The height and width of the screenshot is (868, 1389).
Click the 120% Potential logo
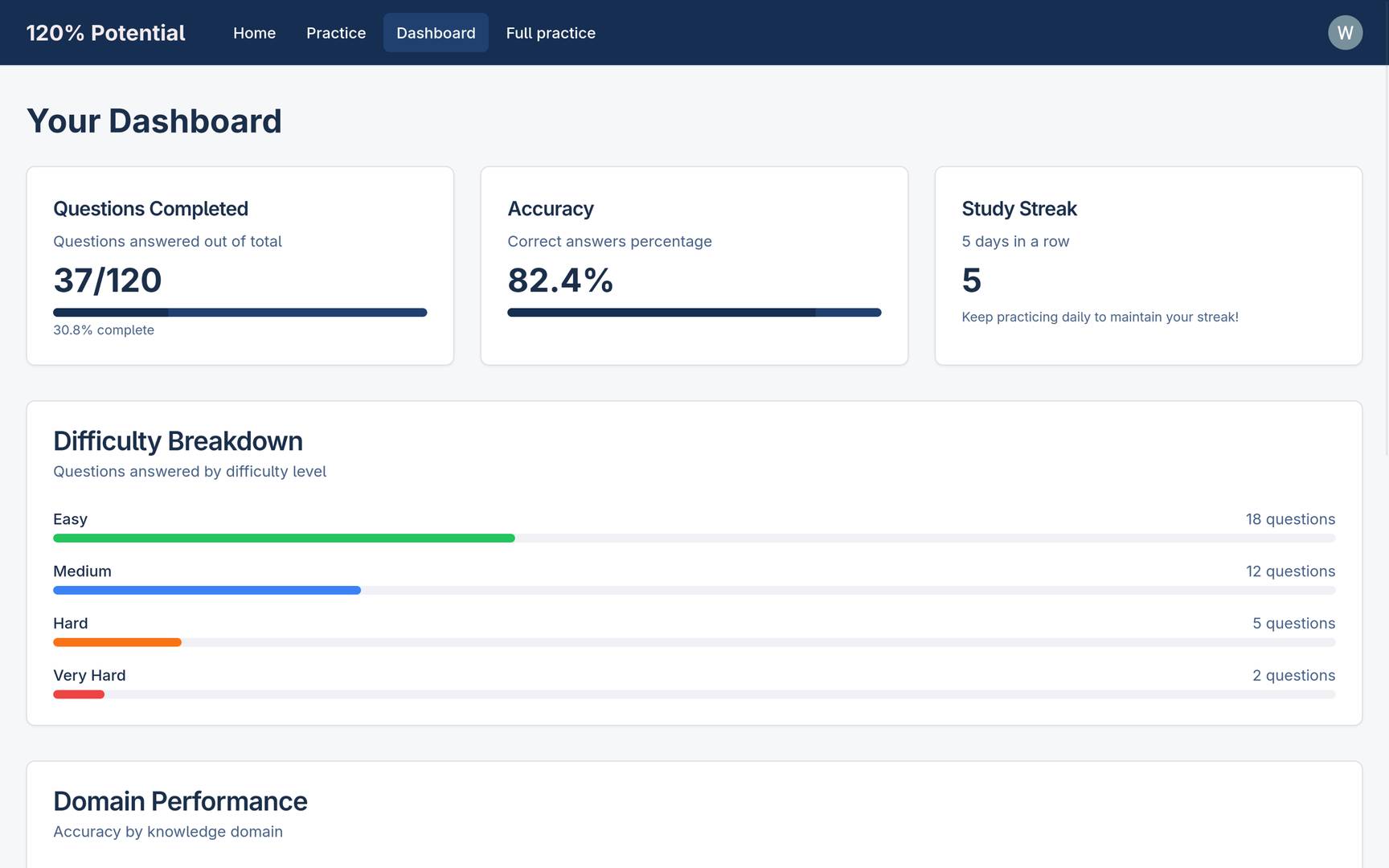pyautogui.click(x=105, y=33)
